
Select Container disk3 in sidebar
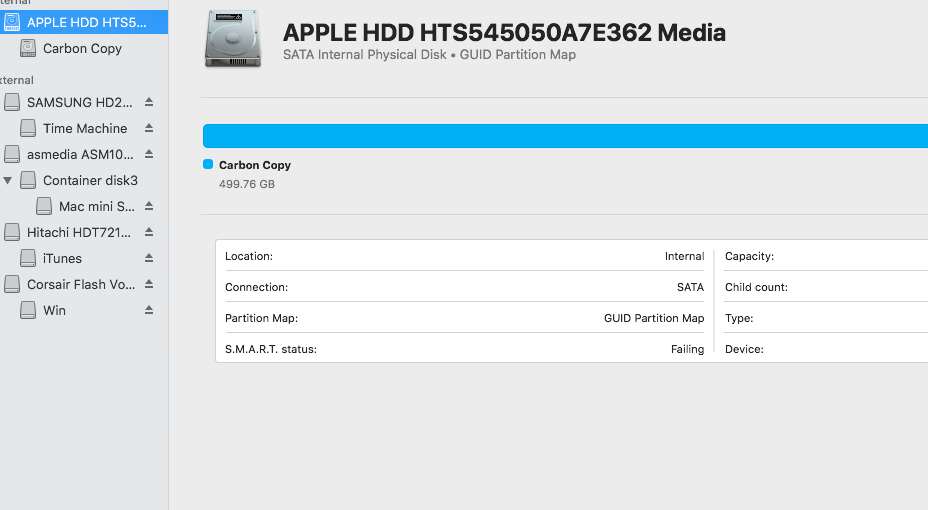click(x=90, y=180)
